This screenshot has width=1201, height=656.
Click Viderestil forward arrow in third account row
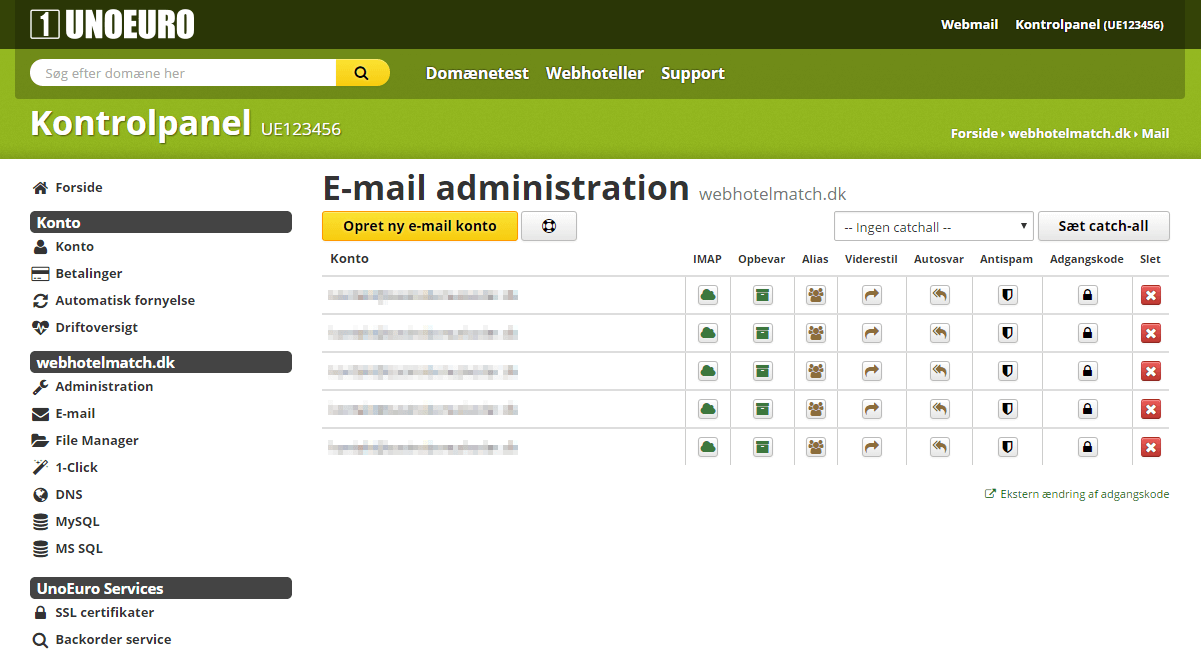[x=872, y=371]
